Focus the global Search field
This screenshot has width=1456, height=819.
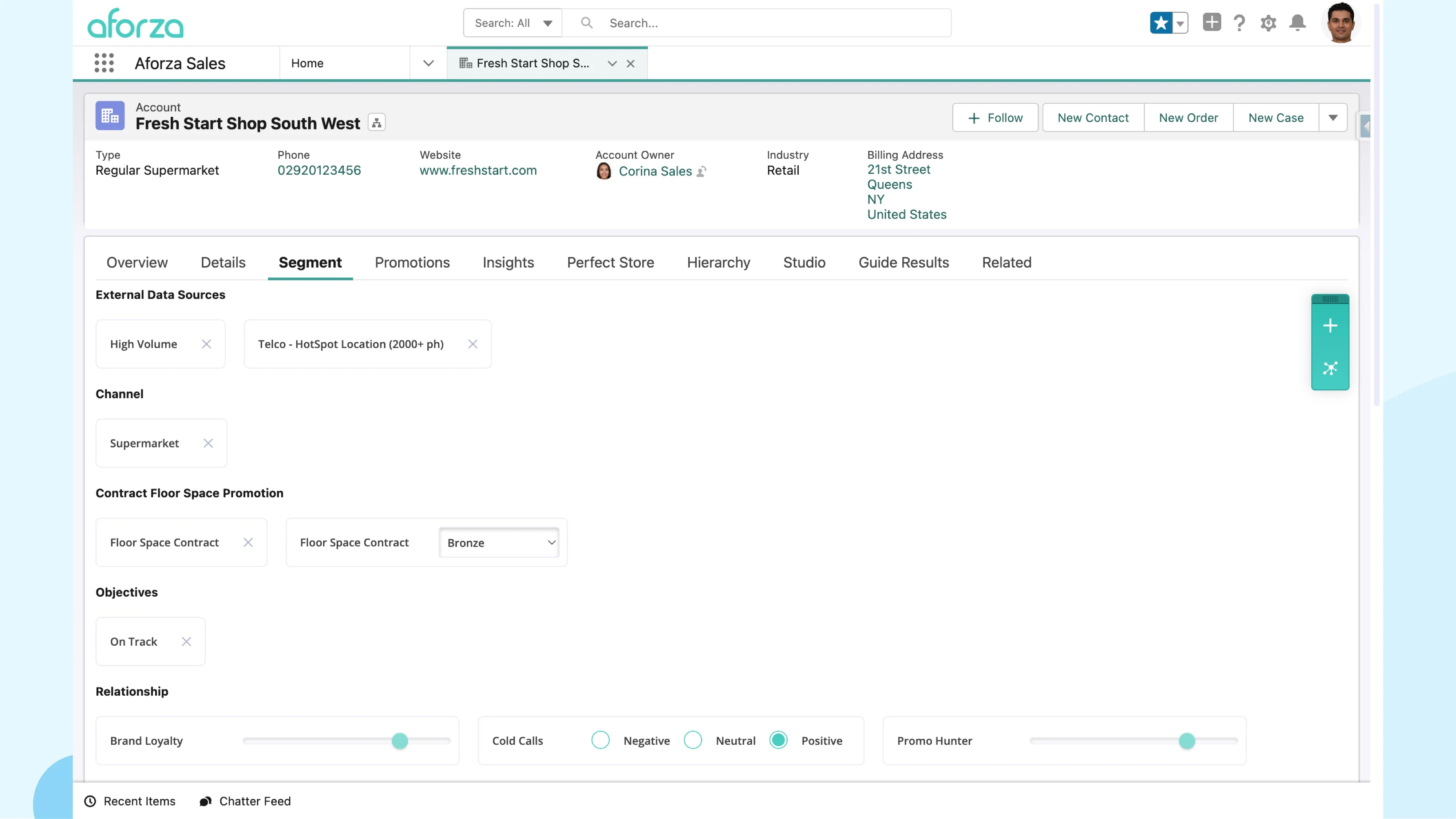pos(756,23)
